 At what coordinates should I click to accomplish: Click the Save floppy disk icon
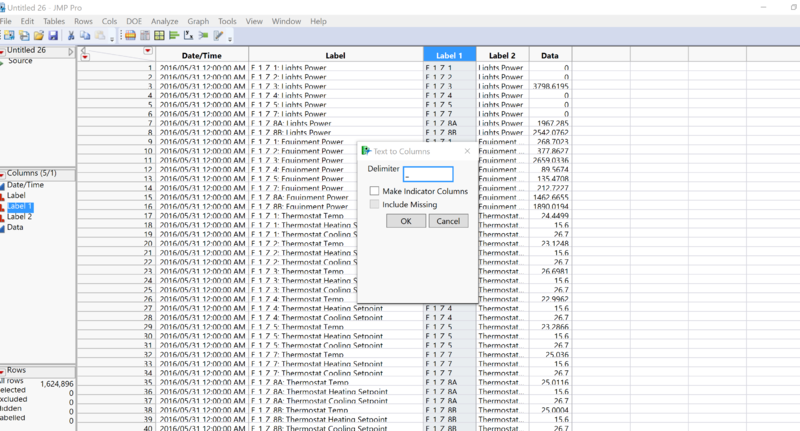tap(53, 35)
